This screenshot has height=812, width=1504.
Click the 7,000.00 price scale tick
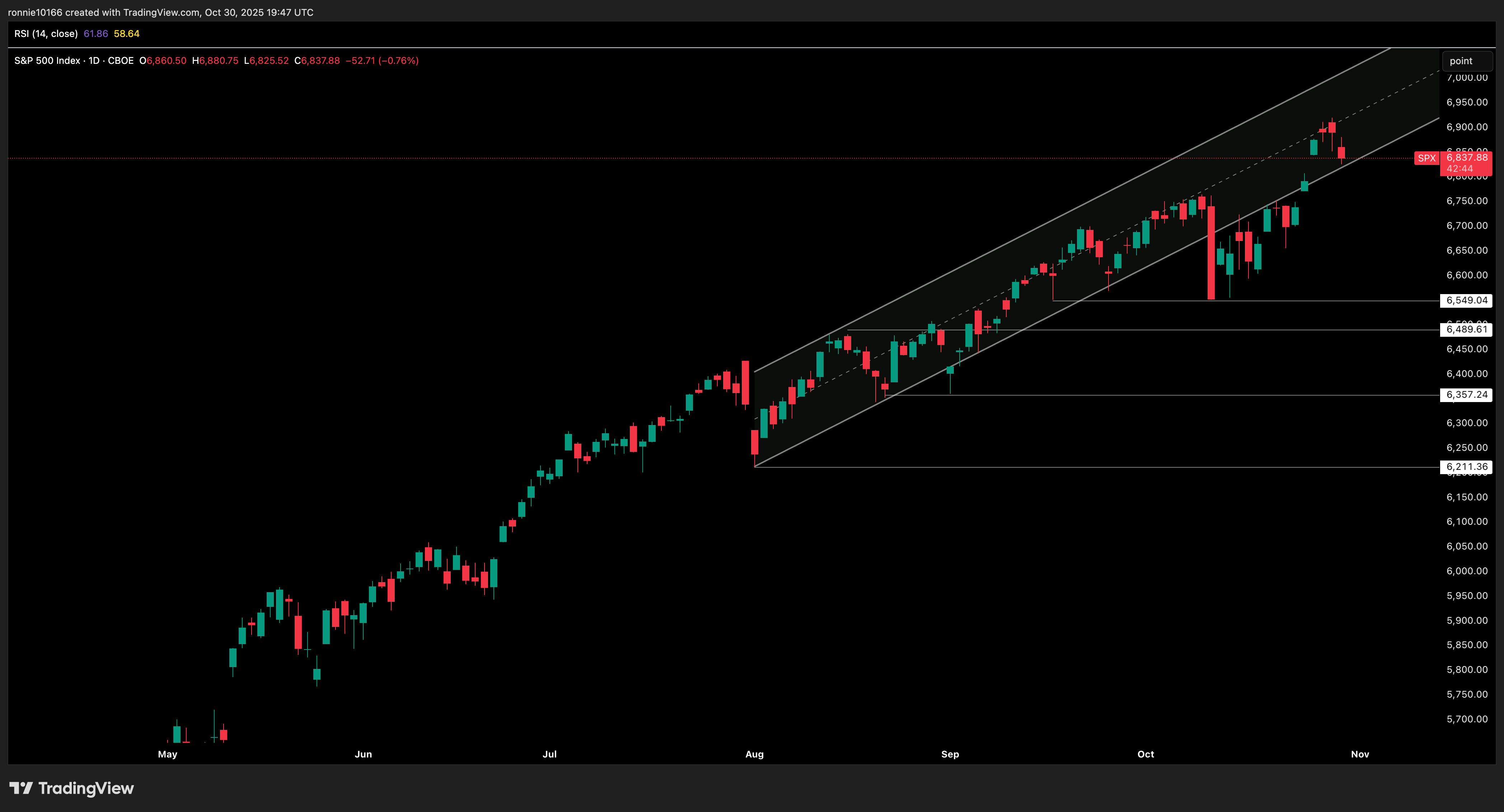[1467, 78]
